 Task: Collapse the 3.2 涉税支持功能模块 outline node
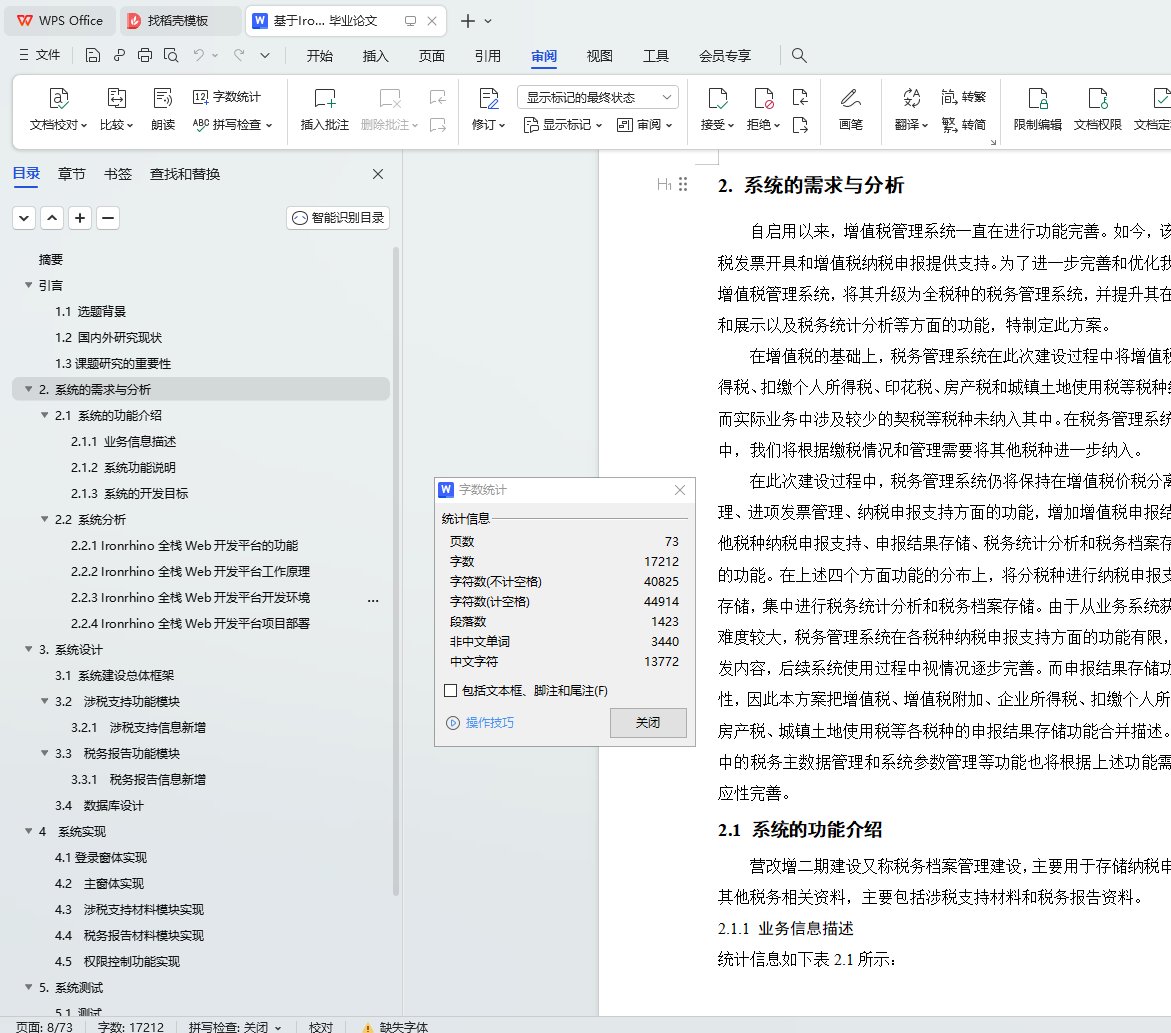click(45, 702)
